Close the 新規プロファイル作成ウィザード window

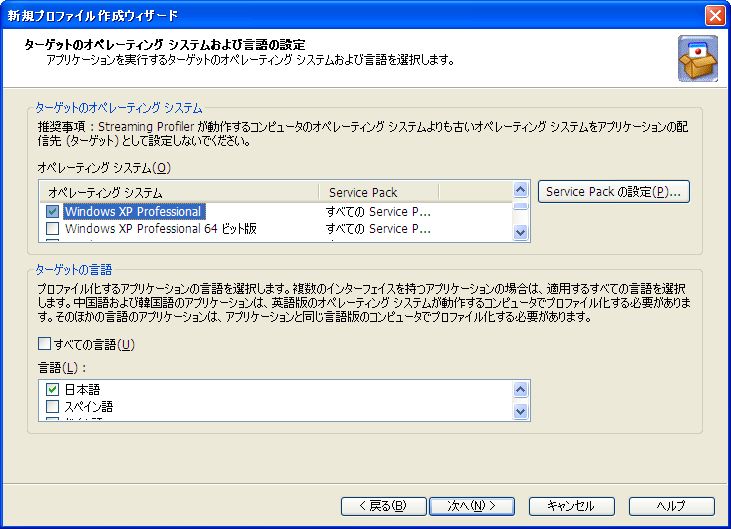tap(715, 15)
